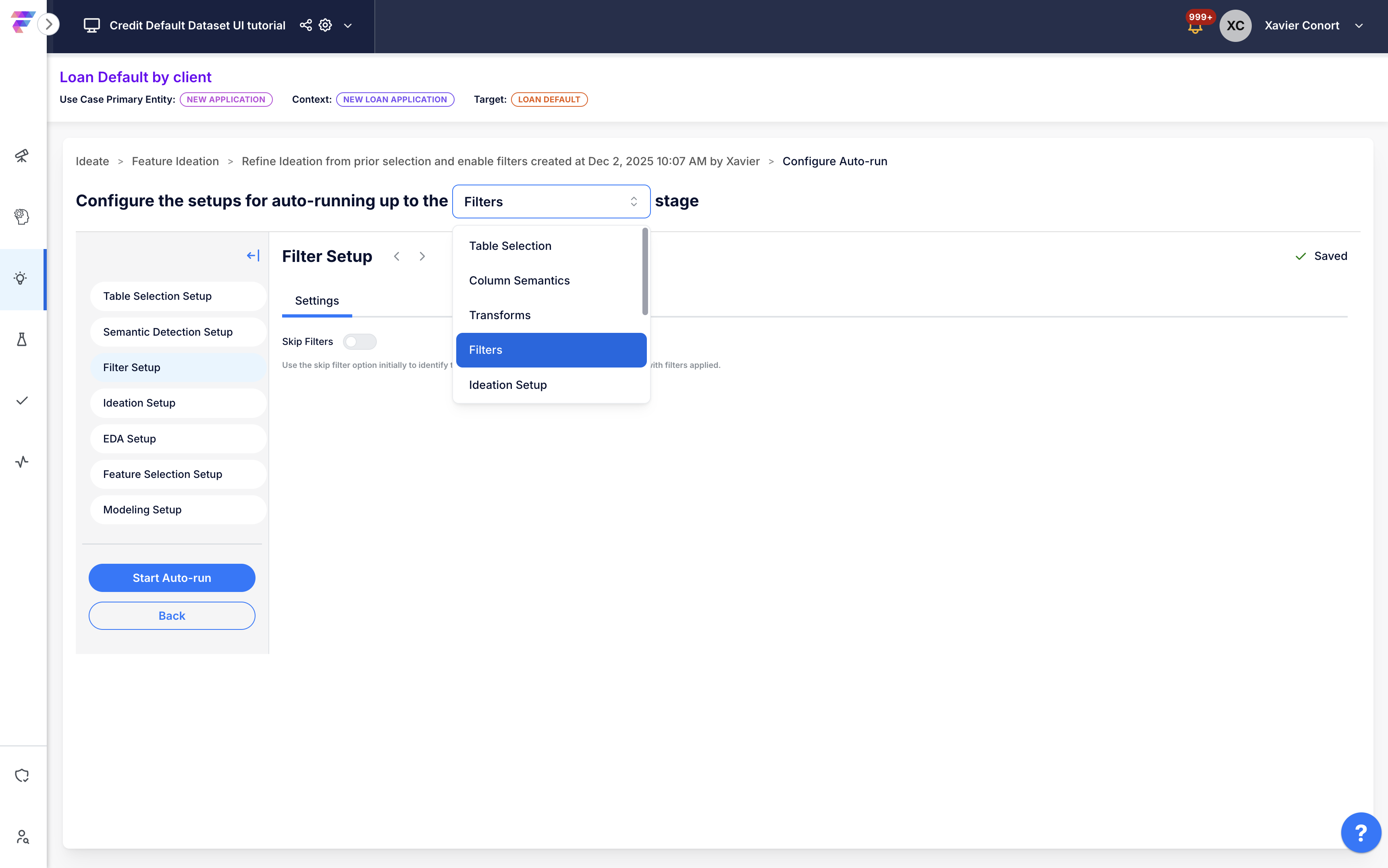Switch to the Settings tab
Screen dimensions: 1388x868
[316, 301]
